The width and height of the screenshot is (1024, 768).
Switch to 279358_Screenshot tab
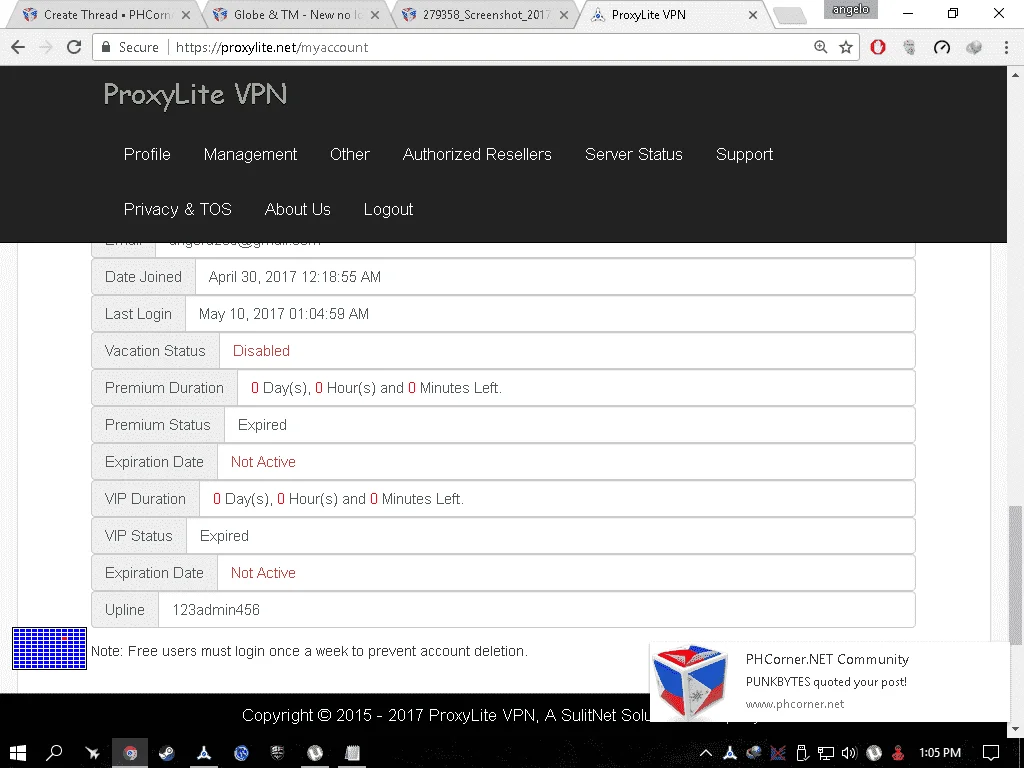[485, 14]
